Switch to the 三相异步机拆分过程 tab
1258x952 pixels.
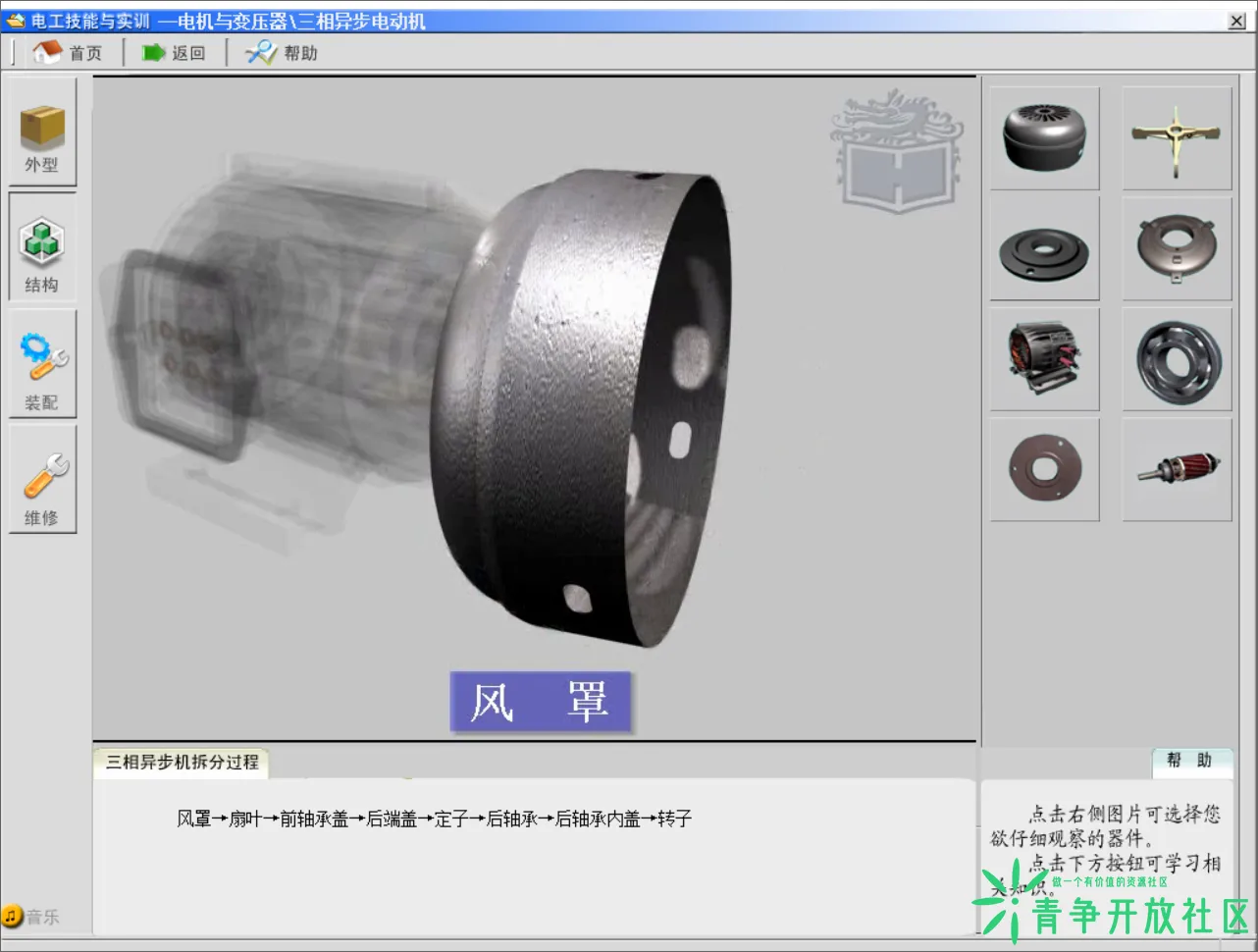click(x=183, y=762)
